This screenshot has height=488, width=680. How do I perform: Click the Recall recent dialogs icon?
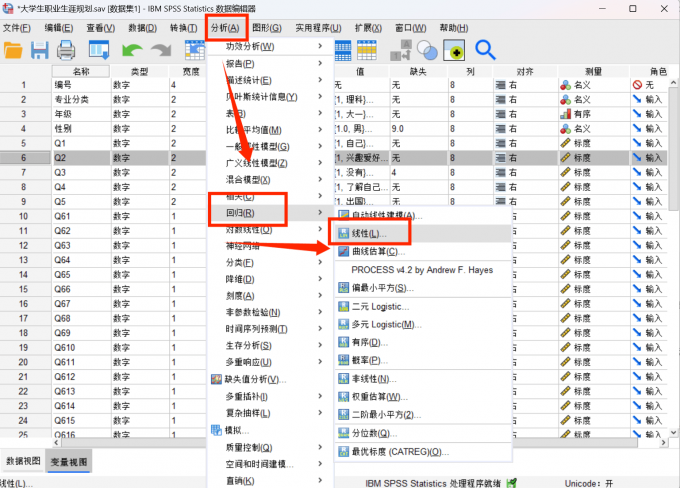(x=99, y=50)
